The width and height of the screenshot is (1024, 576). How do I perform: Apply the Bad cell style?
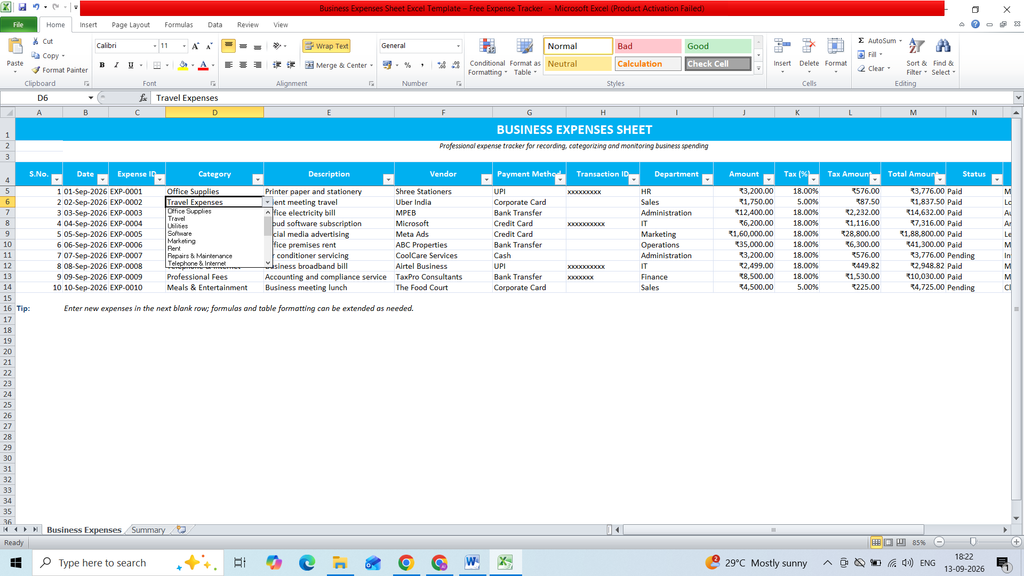[x=648, y=46]
